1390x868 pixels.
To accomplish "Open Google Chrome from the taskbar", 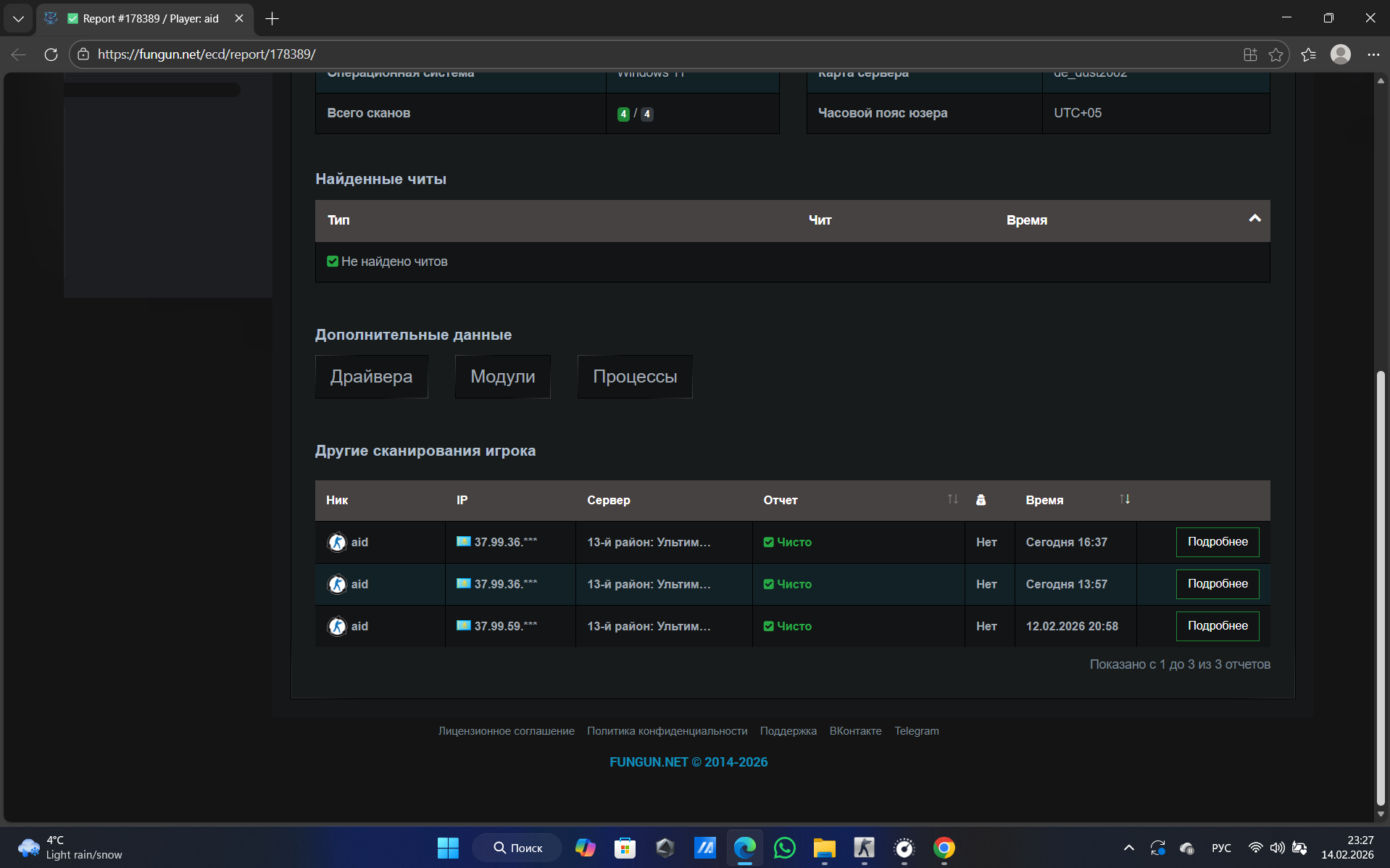I will pyautogui.click(x=944, y=848).
